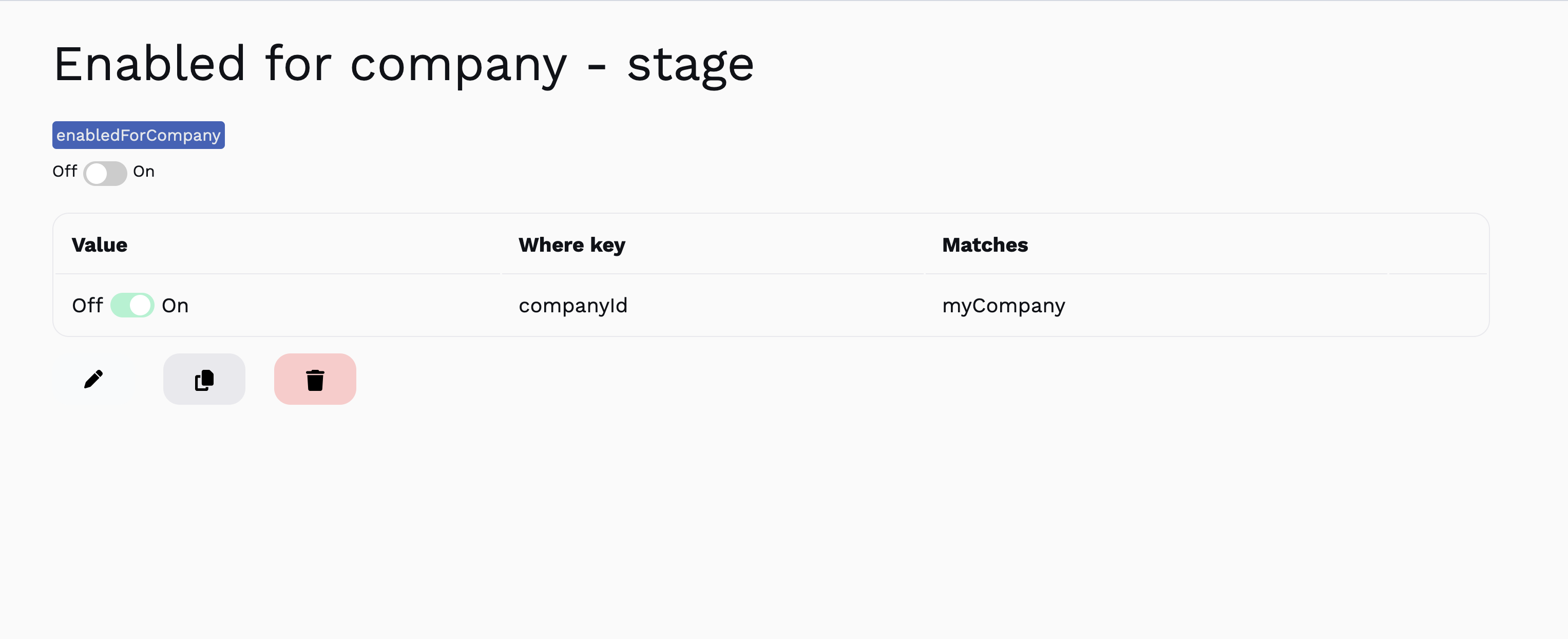Click the copy duplicate icon button

click(x=204, y=379)
